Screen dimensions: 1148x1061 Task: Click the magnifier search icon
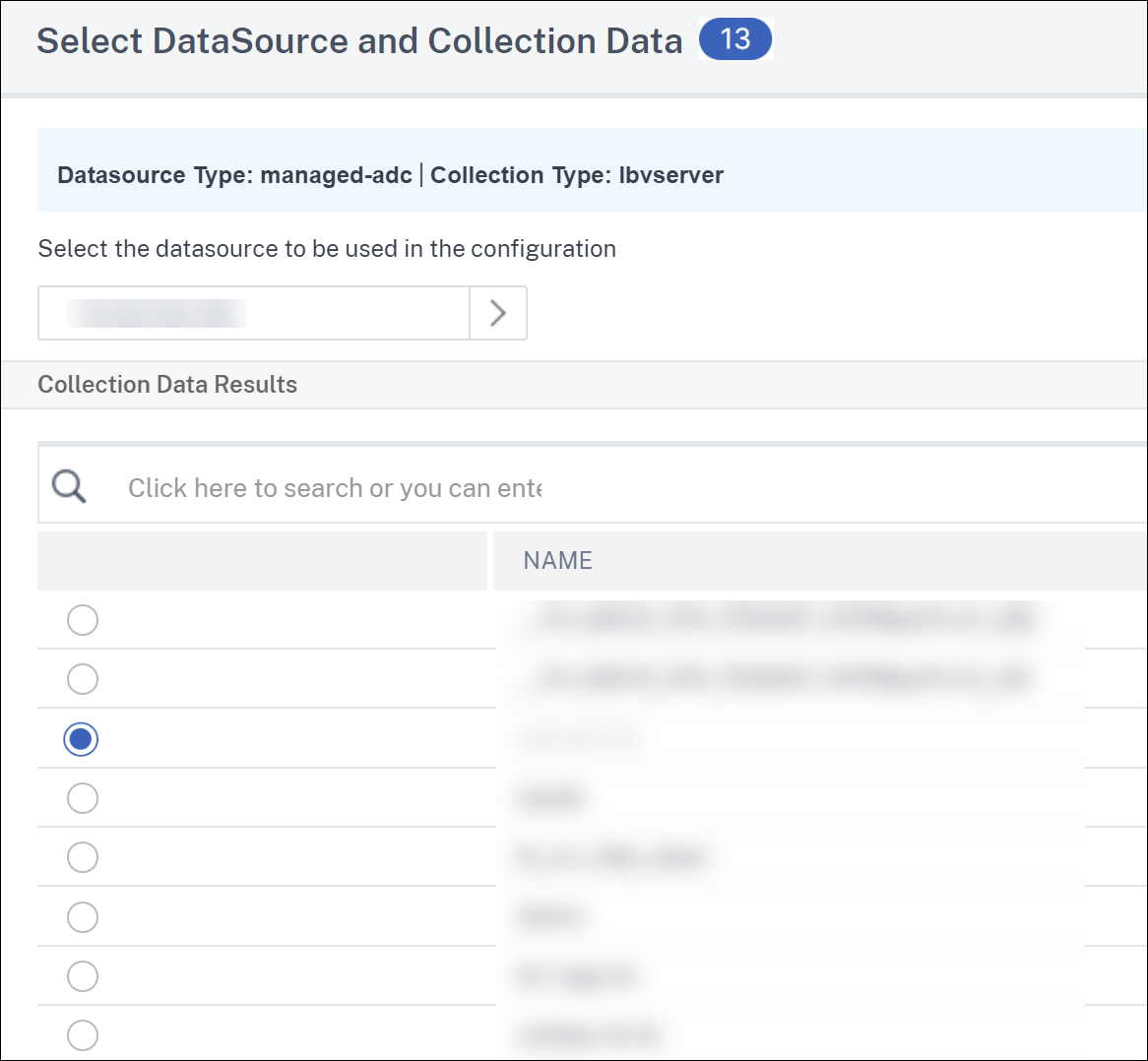pos(69,486)
